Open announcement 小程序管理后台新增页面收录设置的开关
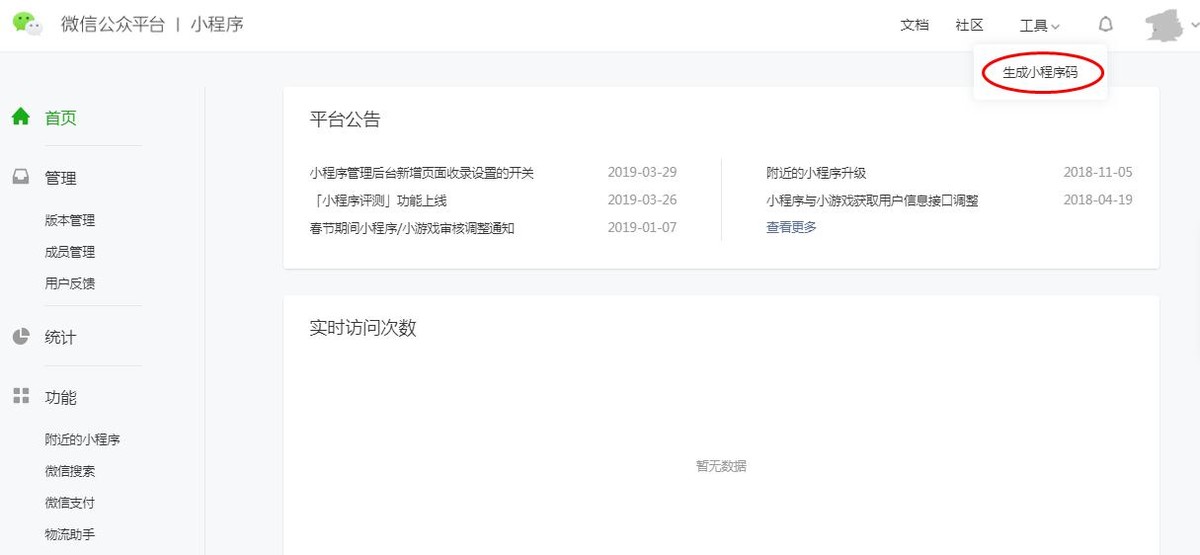The width and height of the screenshot is (1200, 555). point(422,173)
